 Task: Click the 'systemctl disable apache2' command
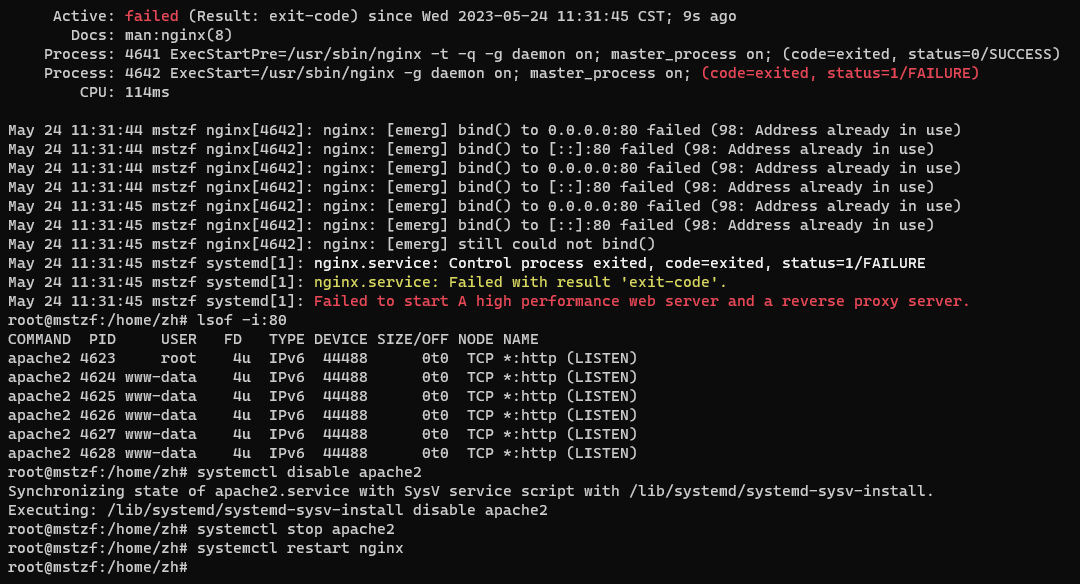tap(309, 472)
